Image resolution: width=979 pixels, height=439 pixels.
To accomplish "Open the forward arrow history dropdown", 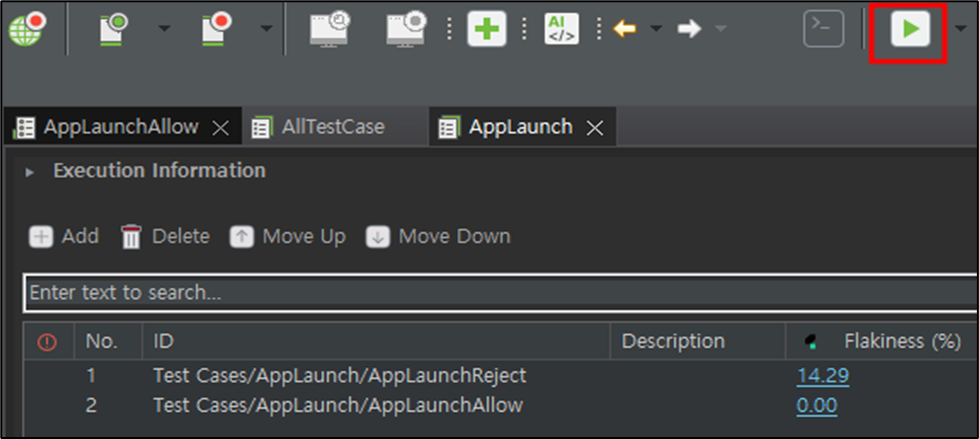I will [x=721, y=29].
